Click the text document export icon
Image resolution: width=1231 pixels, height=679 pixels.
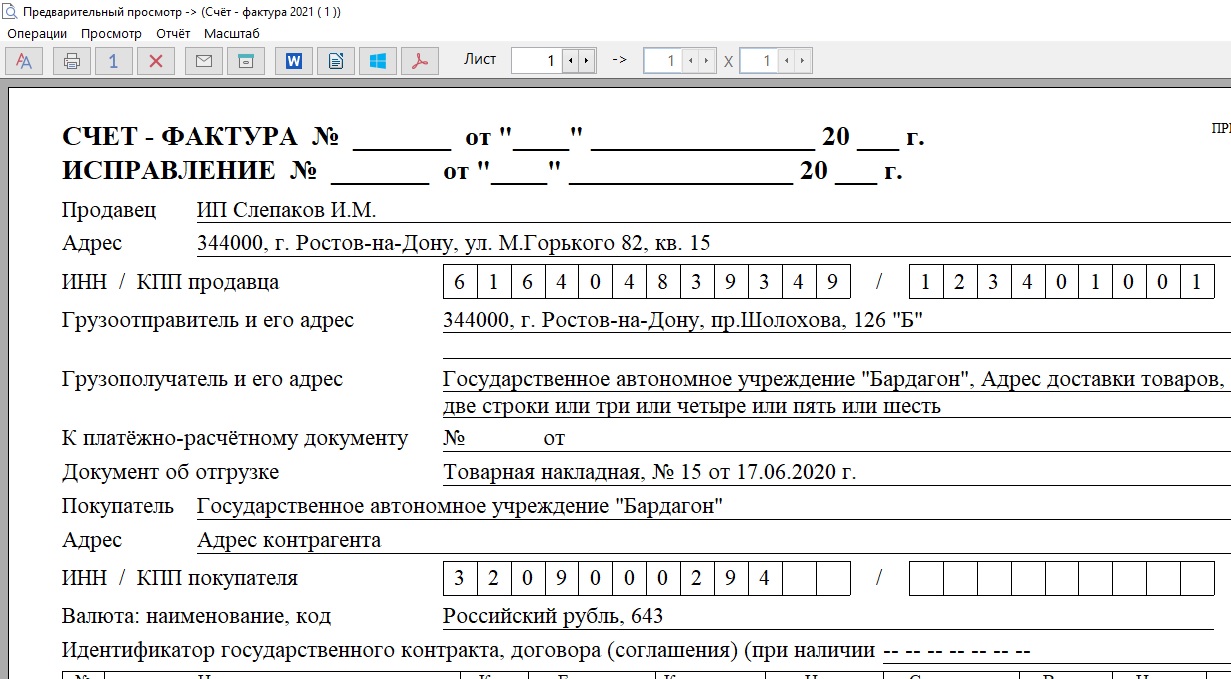tap(336, 61)
